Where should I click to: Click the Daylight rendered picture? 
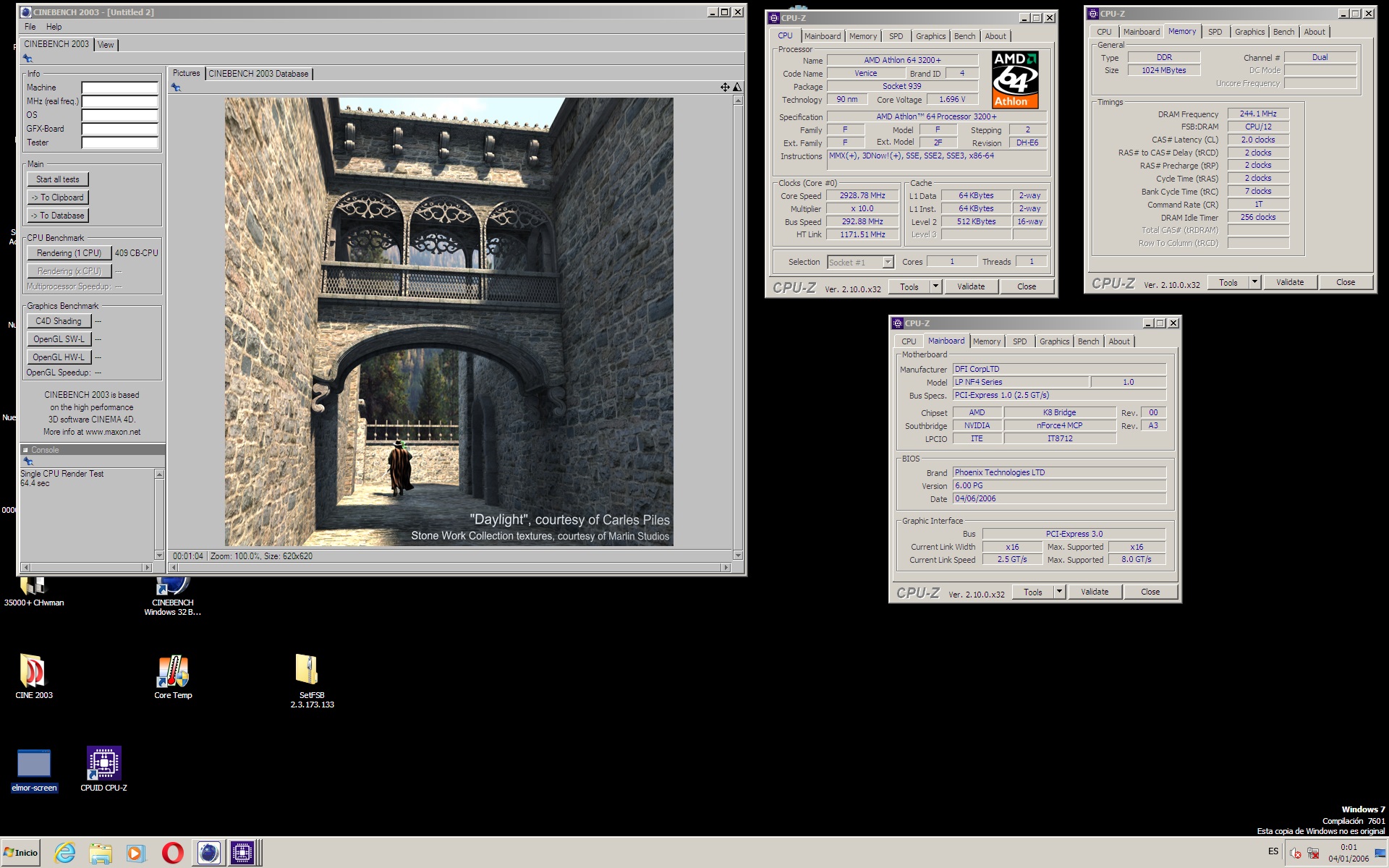449,322
